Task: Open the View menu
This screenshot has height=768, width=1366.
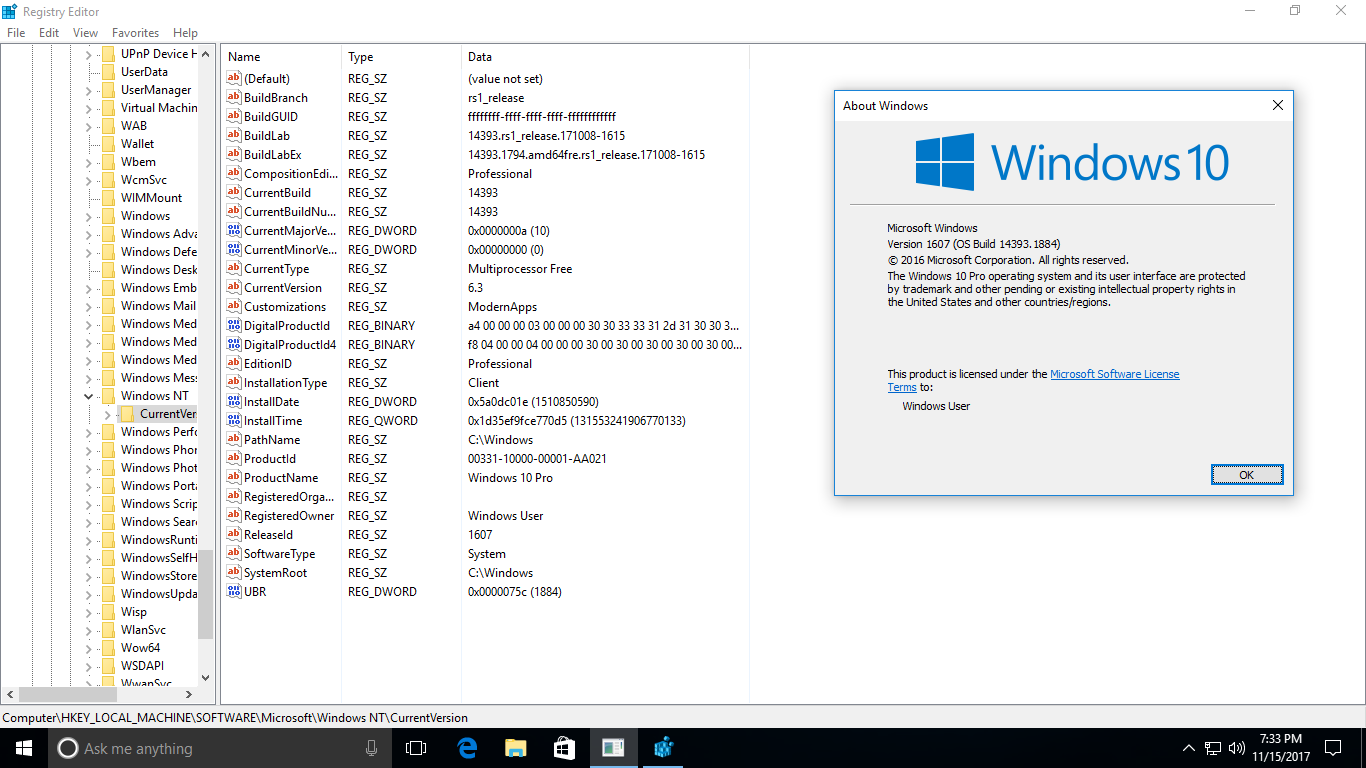Action: 85,33
